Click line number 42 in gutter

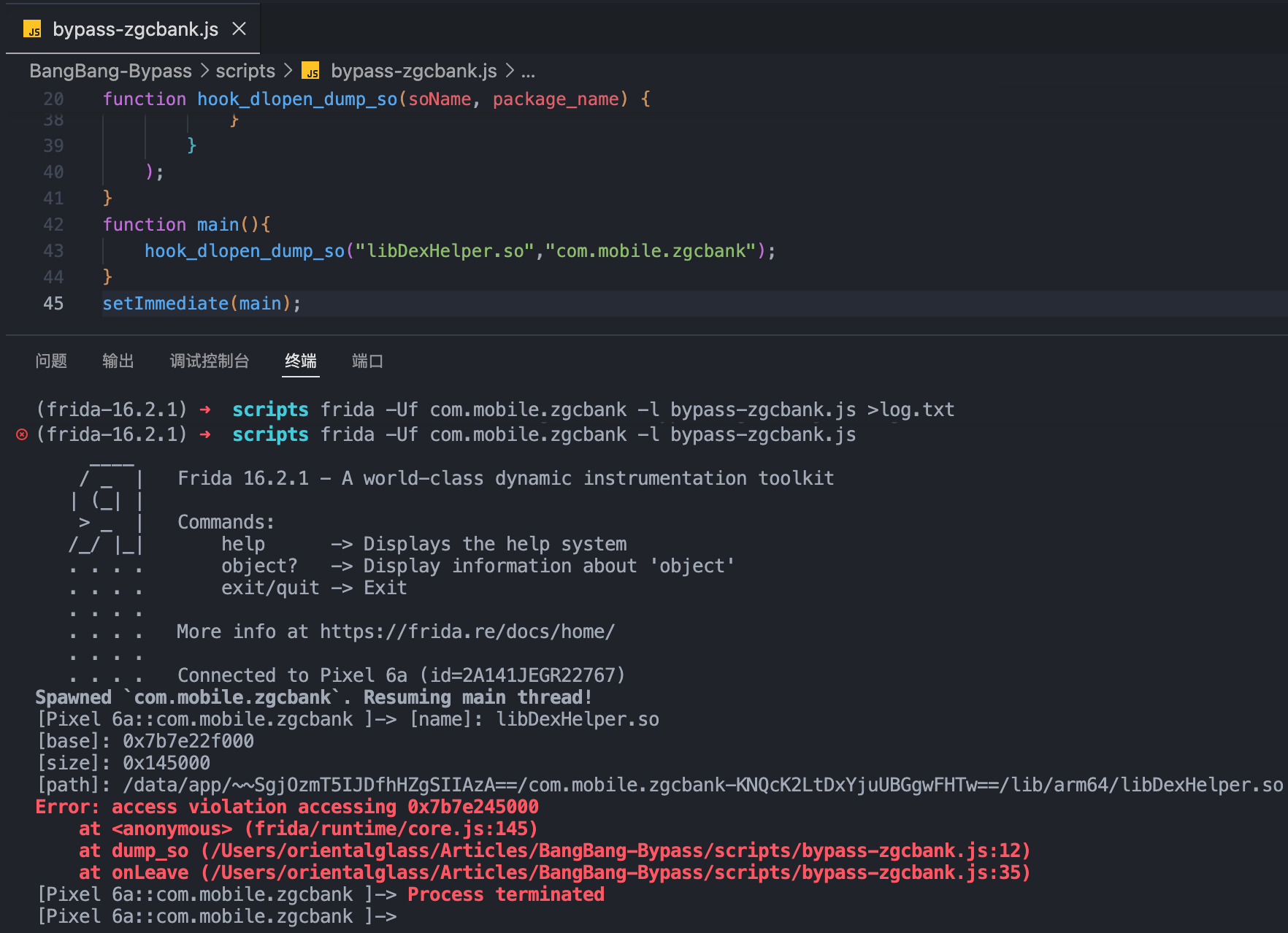pos(53,224)
